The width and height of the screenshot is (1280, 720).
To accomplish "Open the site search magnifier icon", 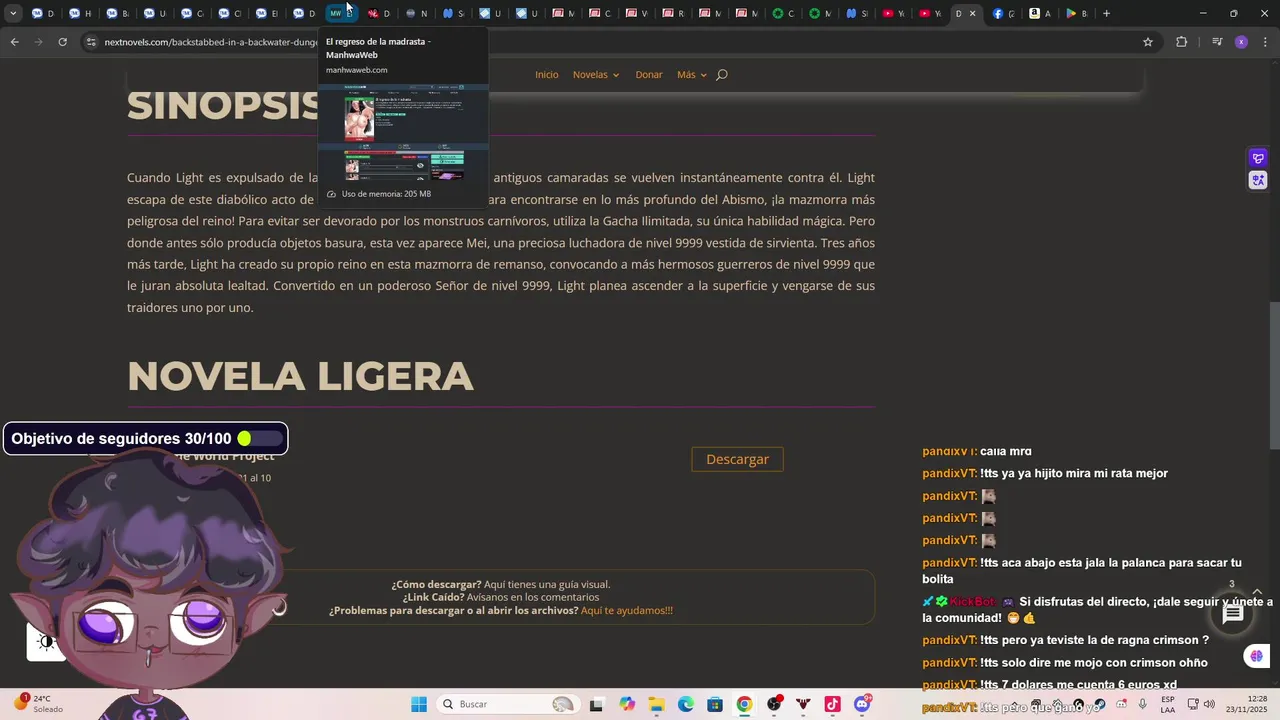I will click(722, 75).
